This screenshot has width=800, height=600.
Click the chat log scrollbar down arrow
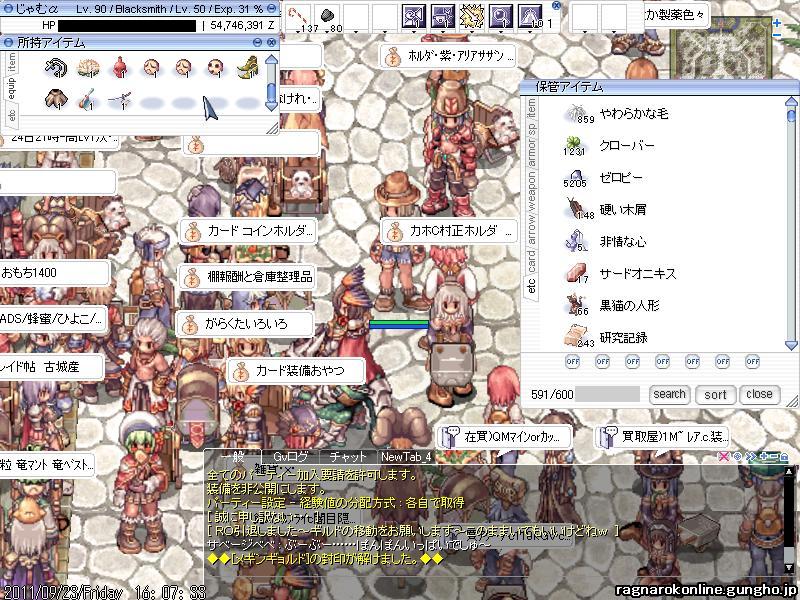[789, 567]
